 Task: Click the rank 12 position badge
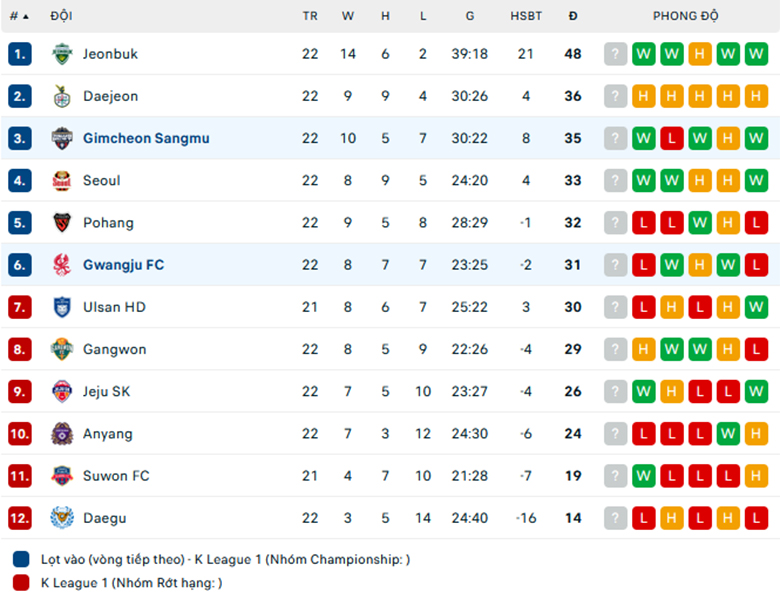coord(20,518)
